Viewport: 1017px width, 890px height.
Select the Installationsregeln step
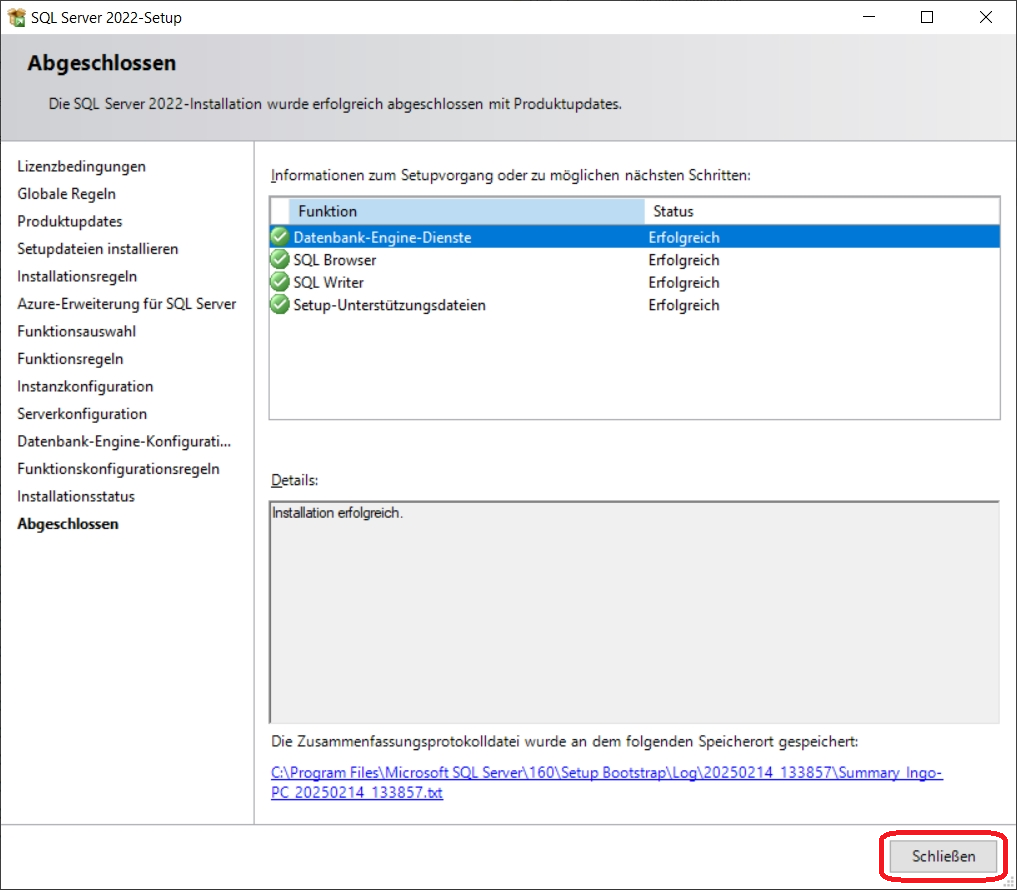[x=77, y=276]
